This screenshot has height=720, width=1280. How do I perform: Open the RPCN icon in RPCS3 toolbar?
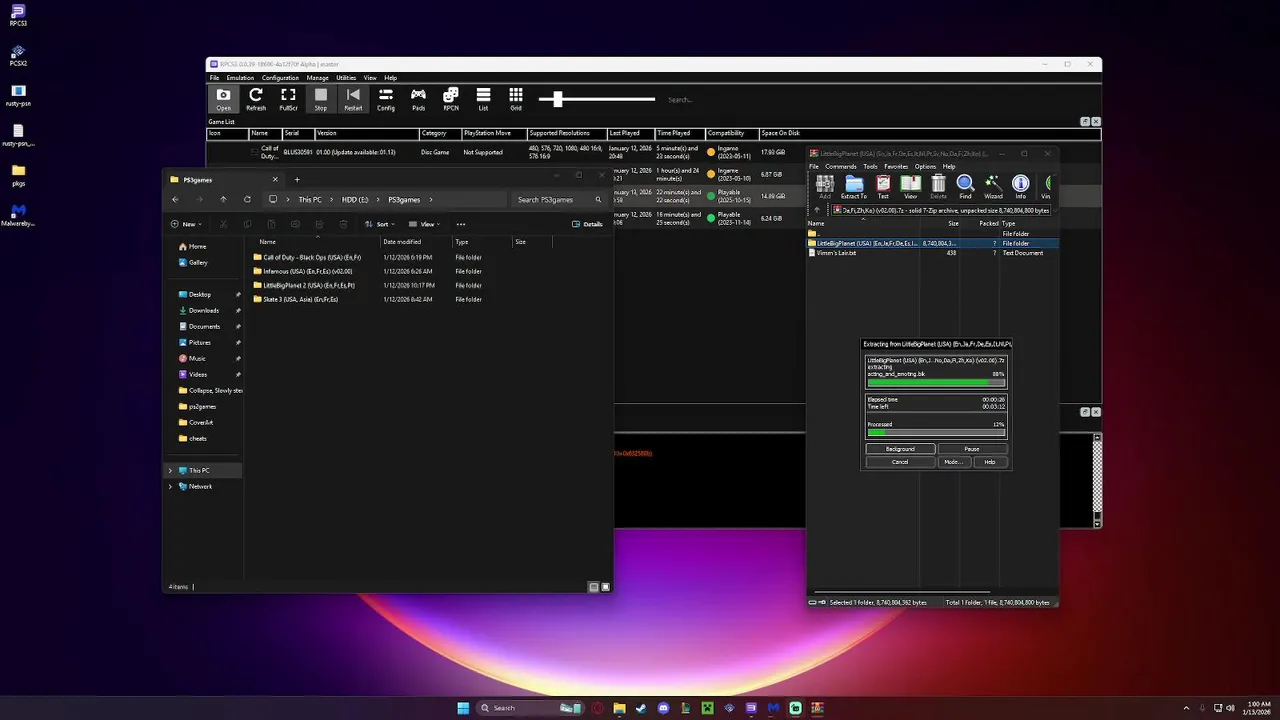click(x=451, y=99)
